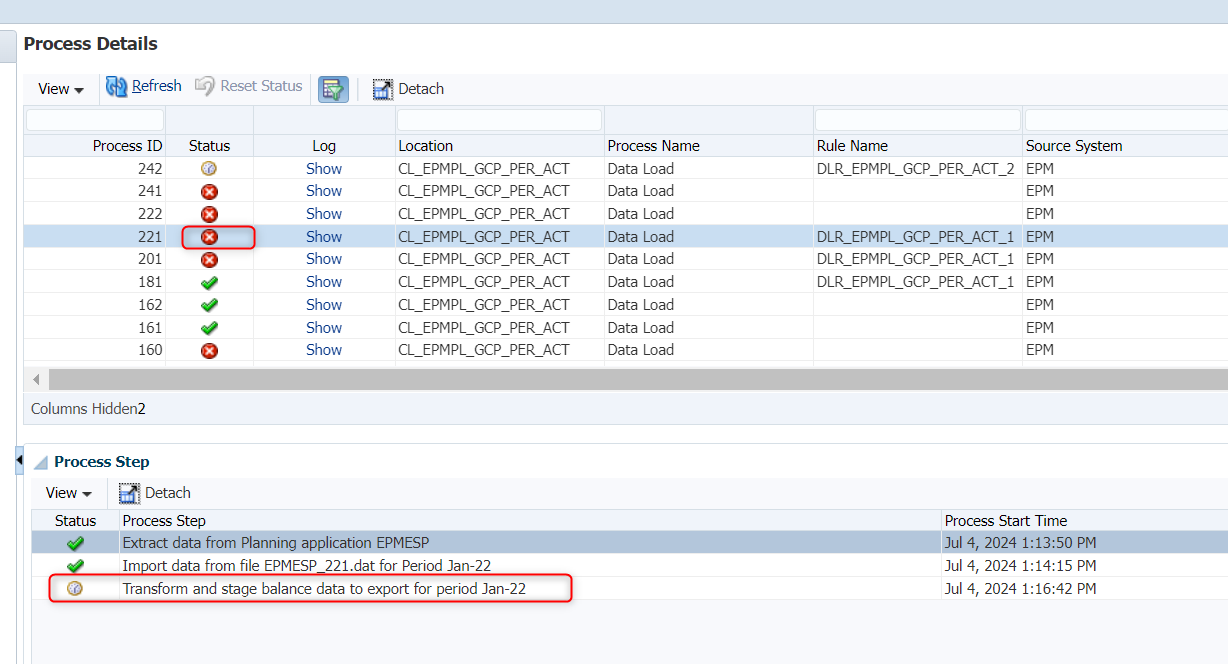The height and width of the screenshot is (664, 1228).
Task: Select rule name DLR_EPMPL_GCP_PER_ACT_2 cell
Action: point(915,169)
